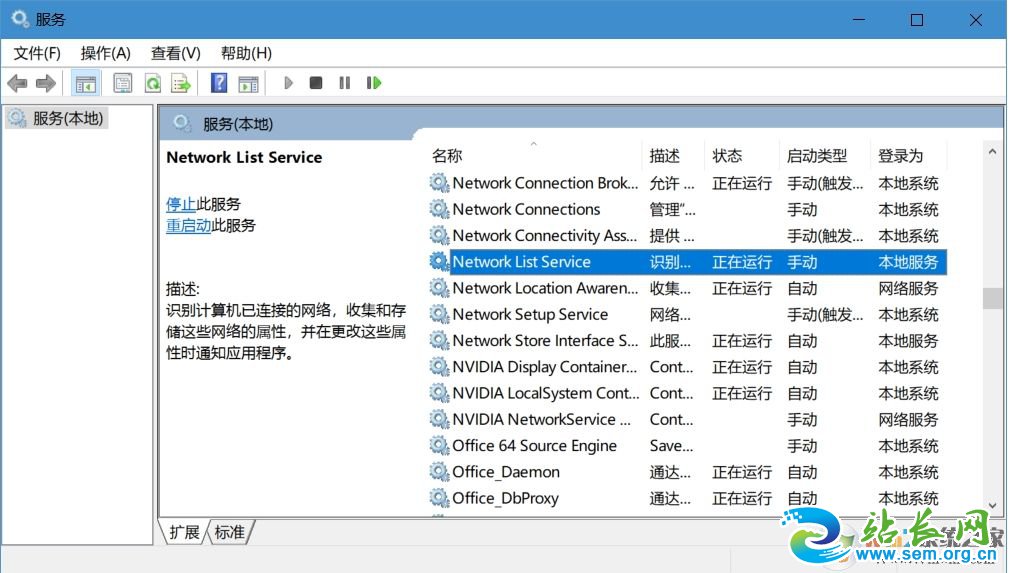This screenshot has height=573, width=1011.
Task: Click the 服务(本地) panel header
Action: pyautogui.click(x=238, y=124)
